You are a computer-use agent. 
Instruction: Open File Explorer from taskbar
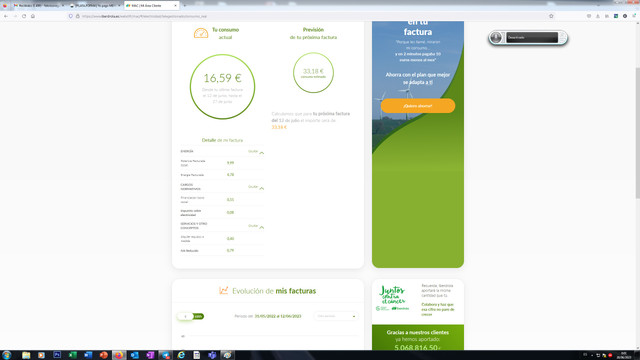point(26,355)
